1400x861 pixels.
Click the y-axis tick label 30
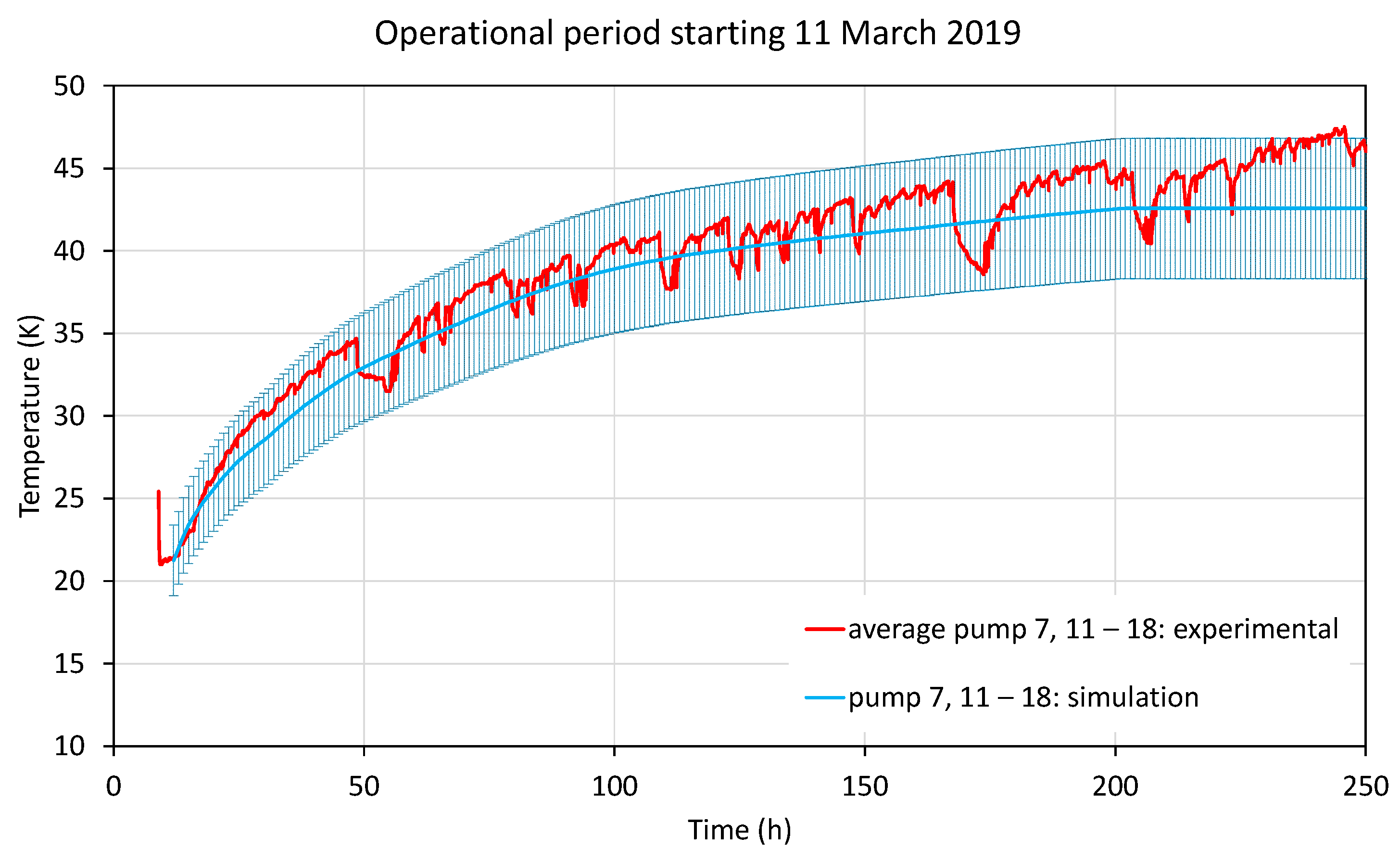(x=69, y=416)
